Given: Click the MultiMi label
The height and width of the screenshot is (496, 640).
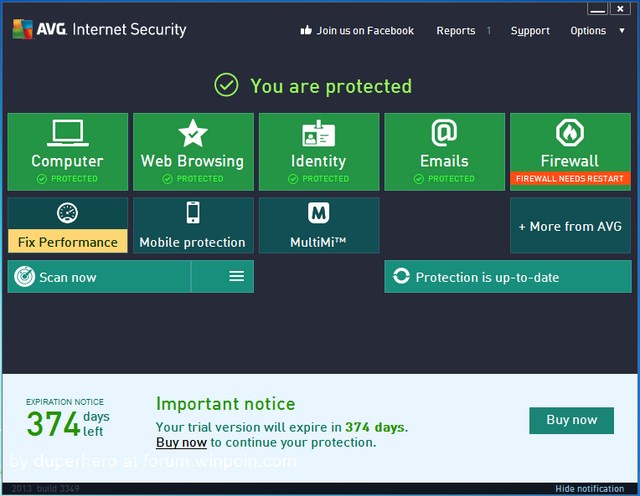Looking at the screenshot, I should pos(318,242).
